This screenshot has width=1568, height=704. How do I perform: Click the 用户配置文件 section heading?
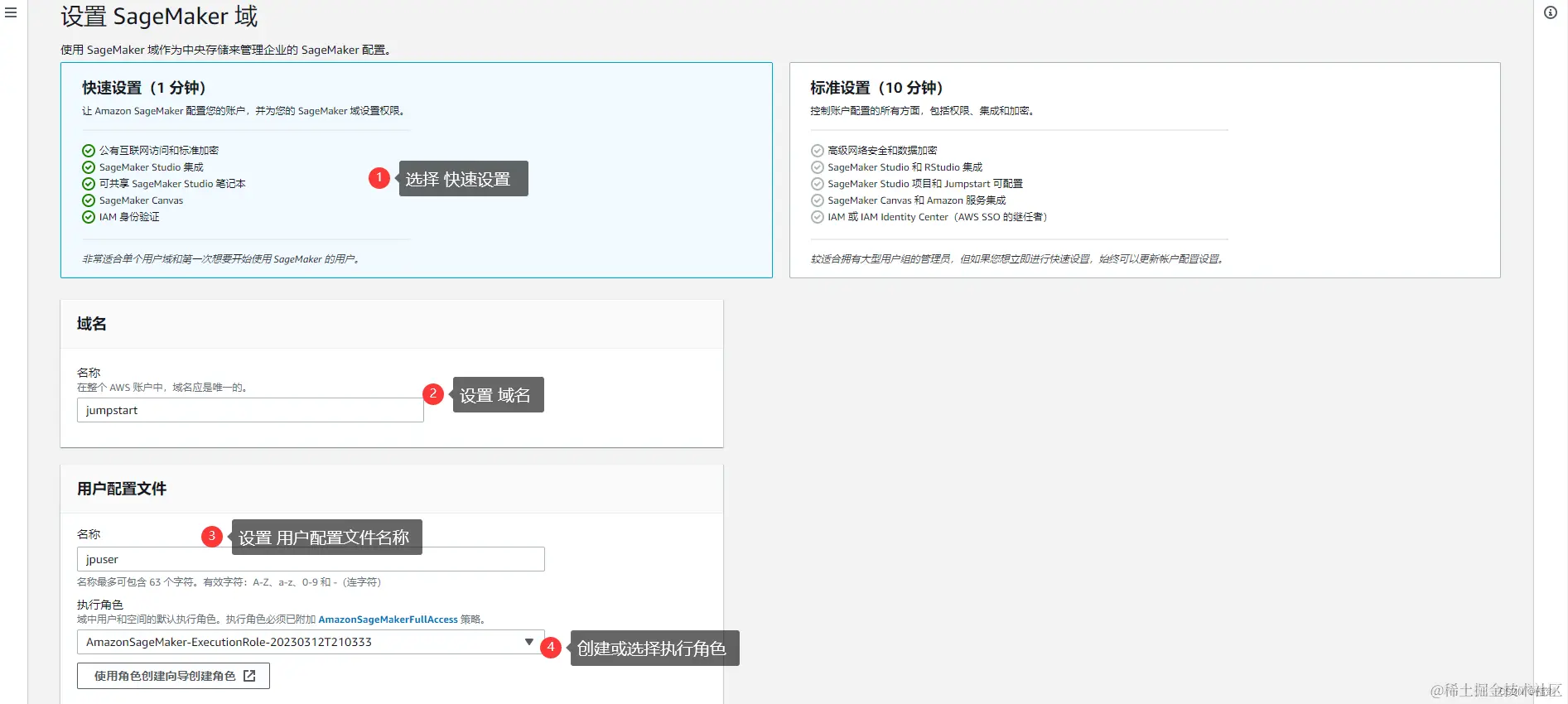[x=122, y=489]
